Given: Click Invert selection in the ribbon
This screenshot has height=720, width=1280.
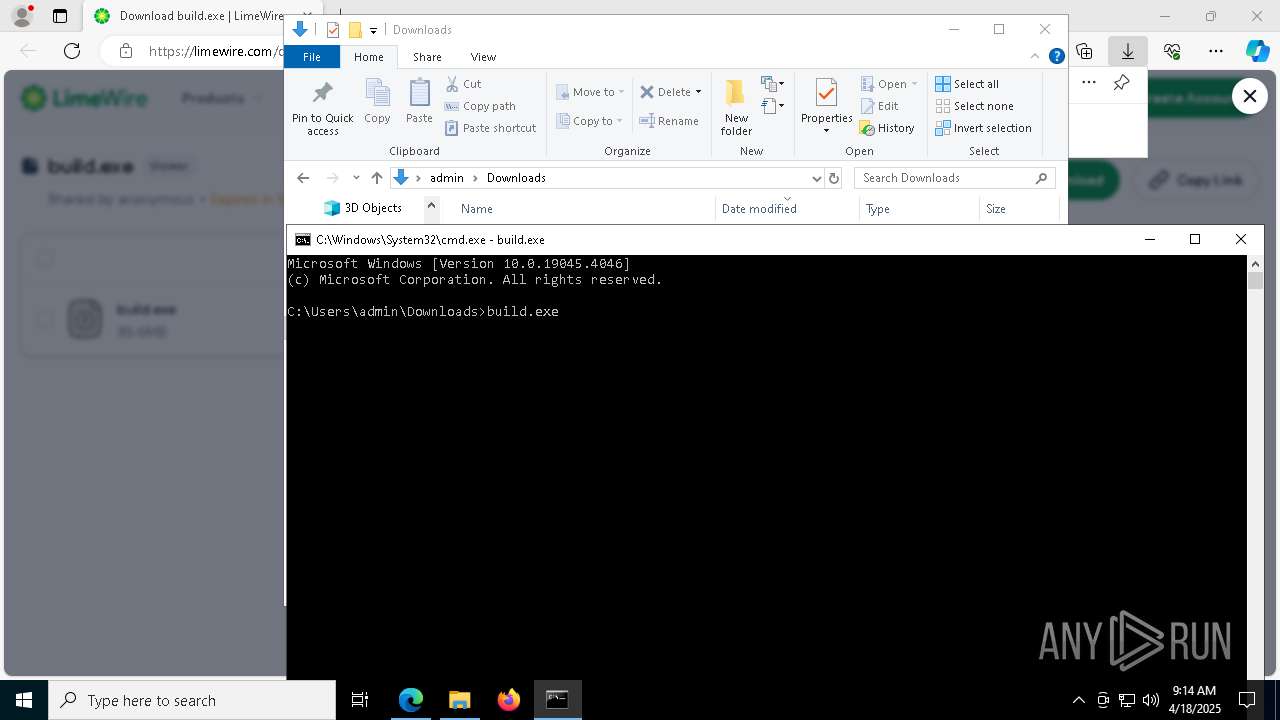Looking at the screenshot, I should tap(983, 128).
